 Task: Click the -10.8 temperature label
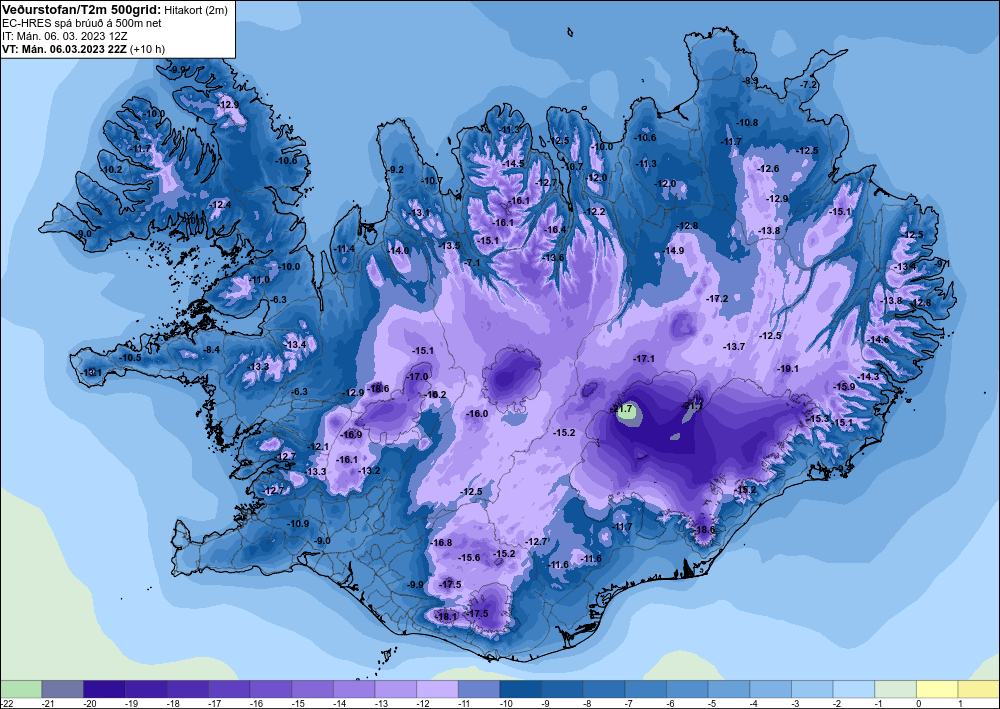747,122
